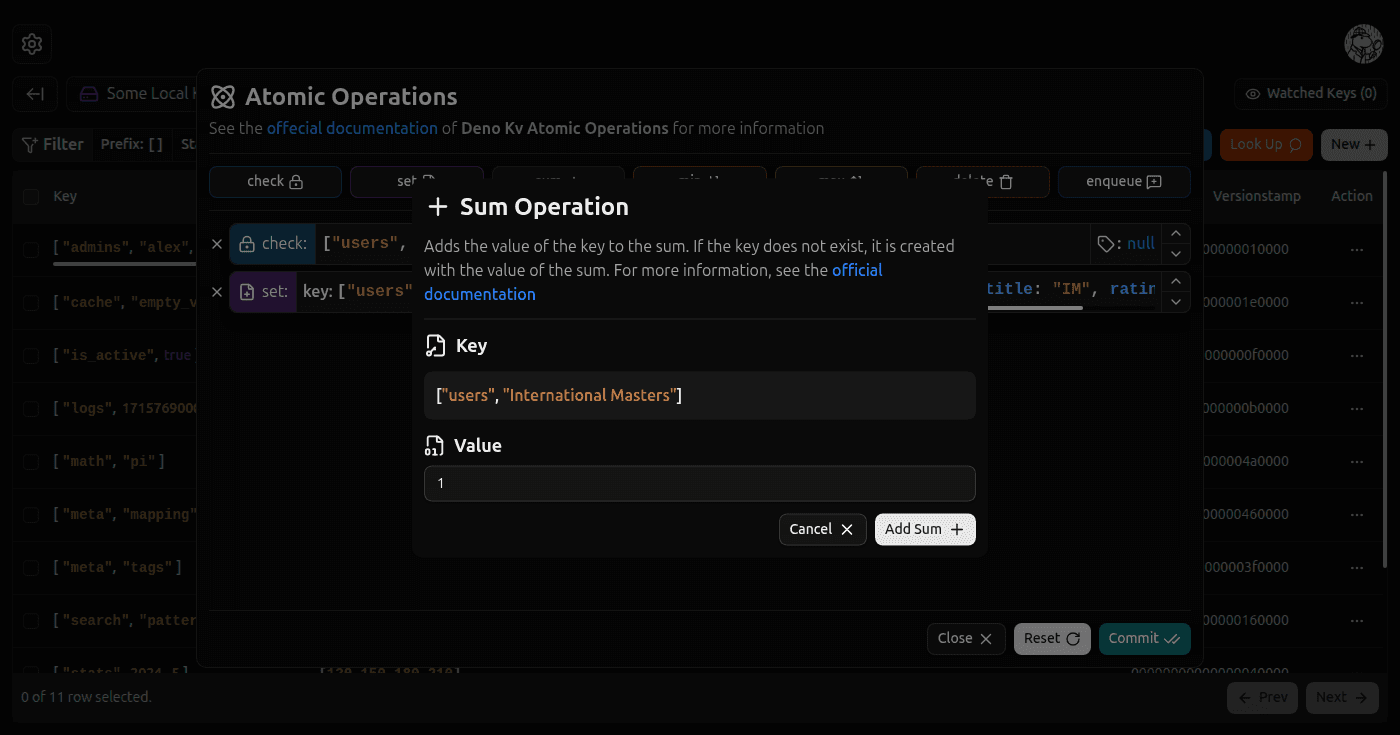Screen dimensions: 1400x735
Task: Open the 'offecial documentation' link
Action: point(352,128)
